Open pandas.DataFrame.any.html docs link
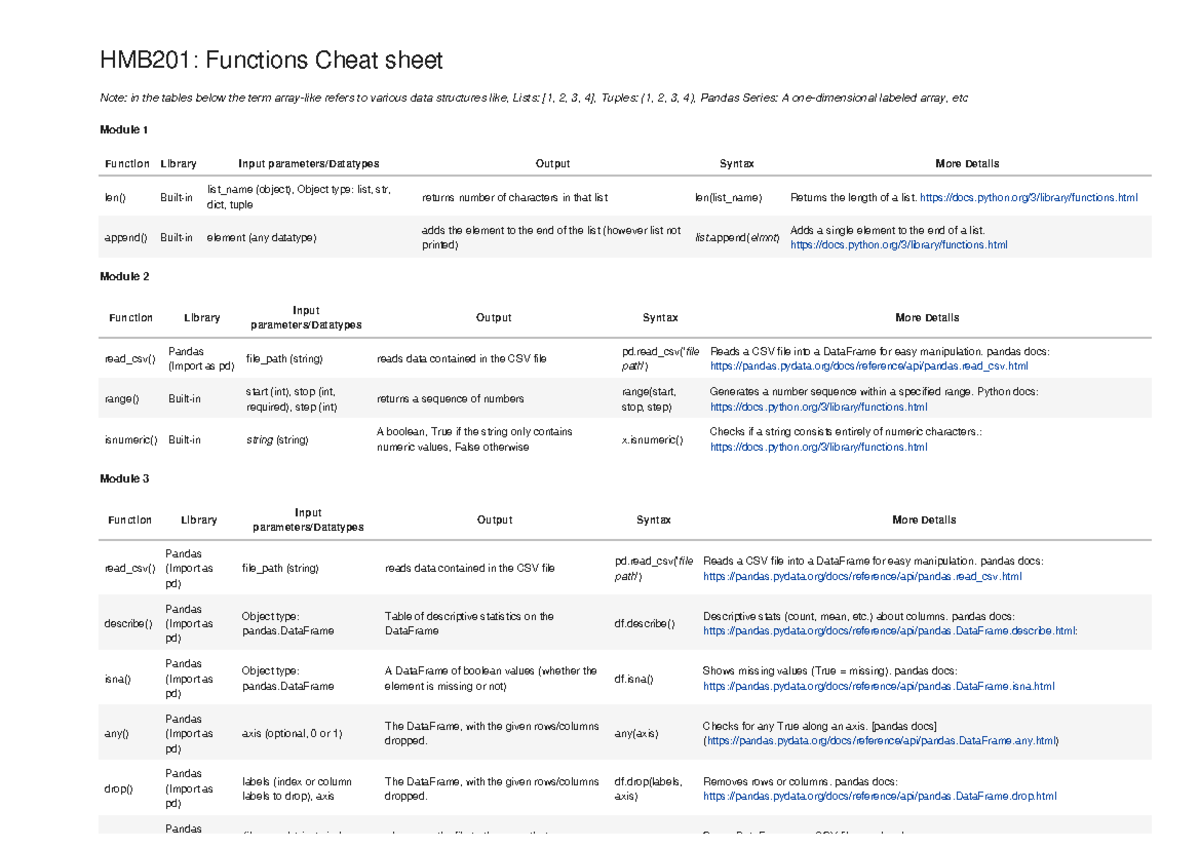 pos(880,741)
